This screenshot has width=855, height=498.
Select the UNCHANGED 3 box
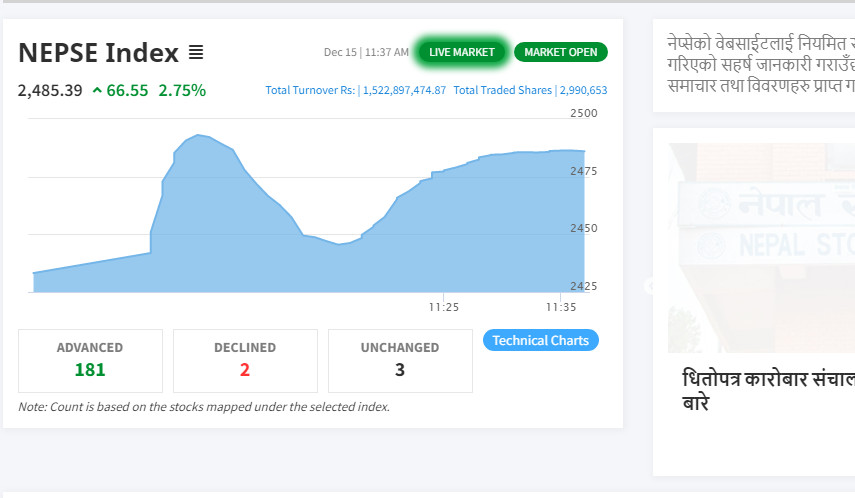[x=400, y=360]
